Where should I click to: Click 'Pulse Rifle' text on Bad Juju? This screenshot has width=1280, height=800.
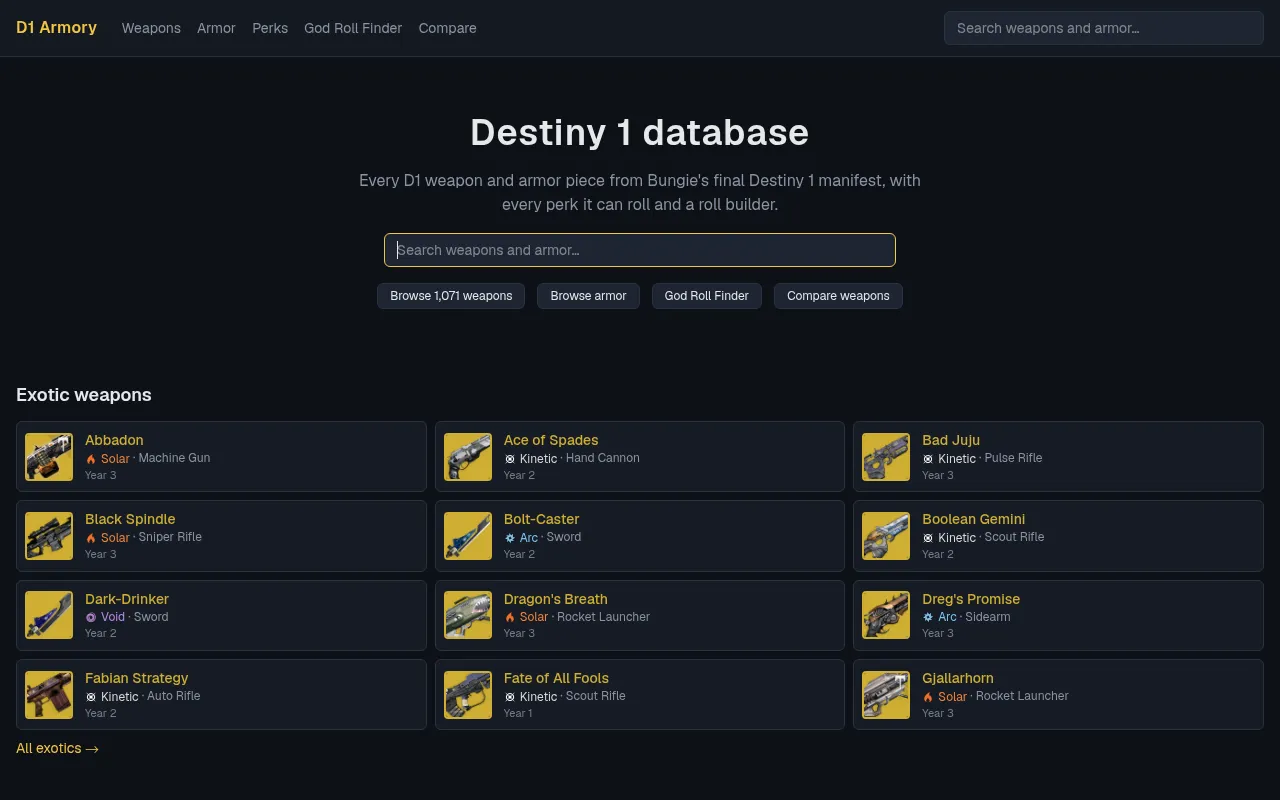(x=1013, y=458)
